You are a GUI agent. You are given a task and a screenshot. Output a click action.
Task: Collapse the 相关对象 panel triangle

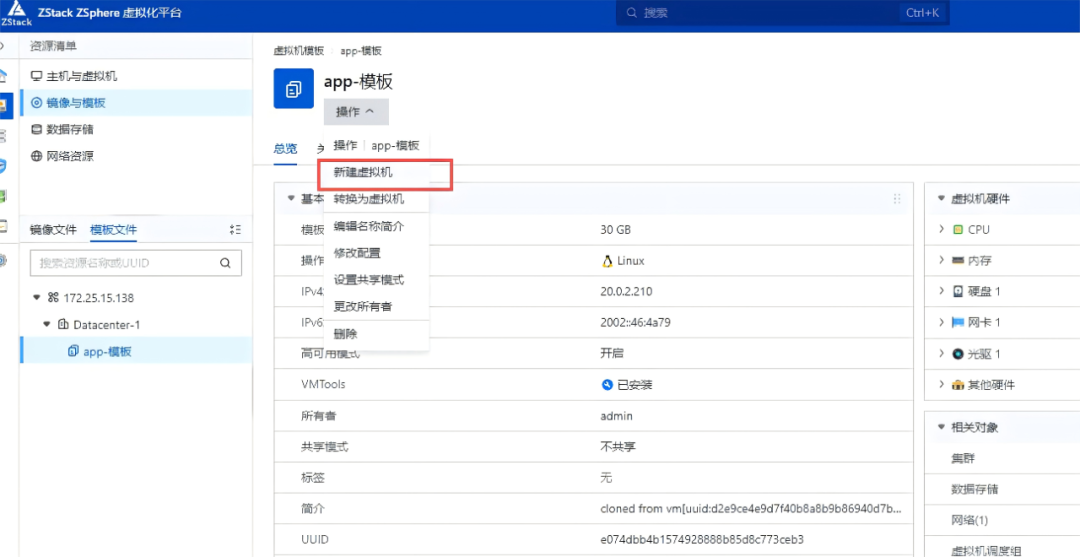pyautogui.click(x=941, y=428)
